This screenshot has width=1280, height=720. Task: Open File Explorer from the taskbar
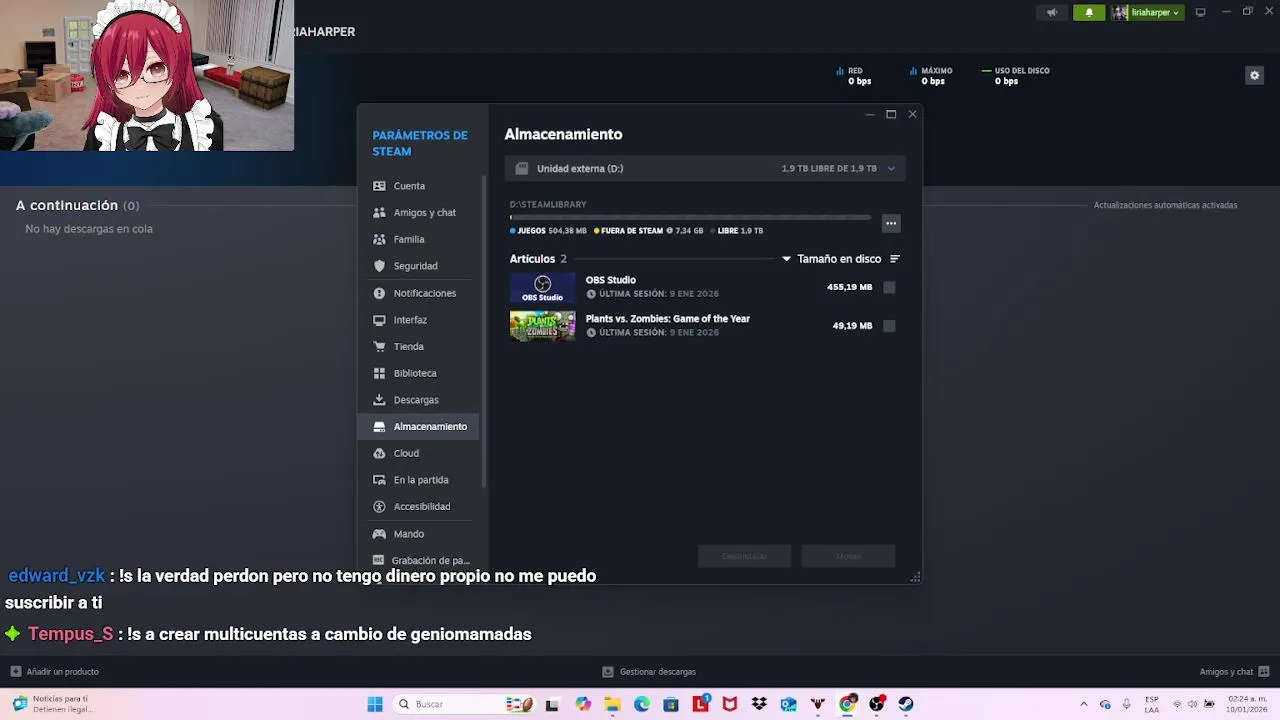(612, 704)
